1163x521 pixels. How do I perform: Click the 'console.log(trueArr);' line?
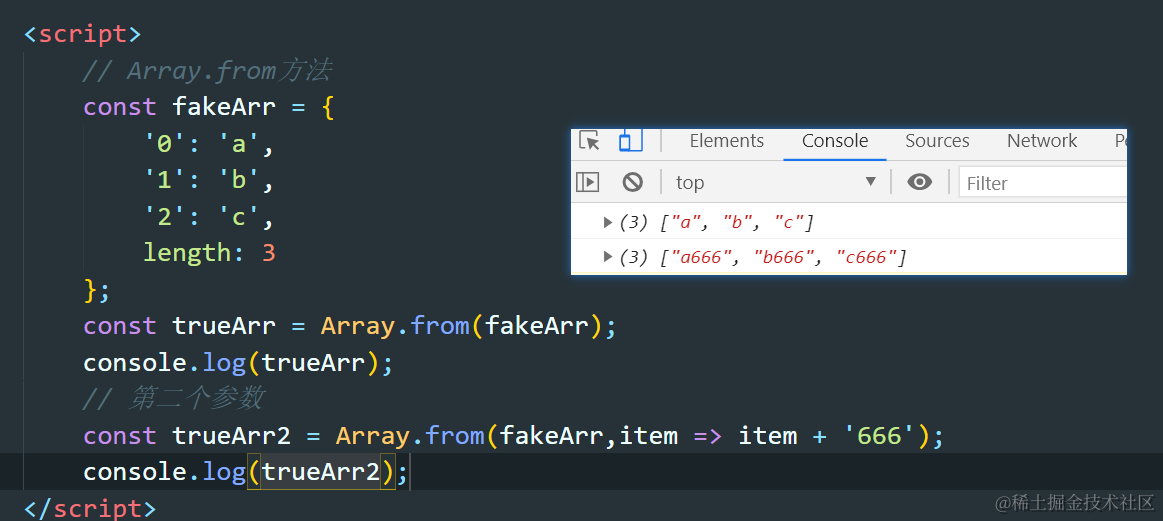(x=238, y=363)
